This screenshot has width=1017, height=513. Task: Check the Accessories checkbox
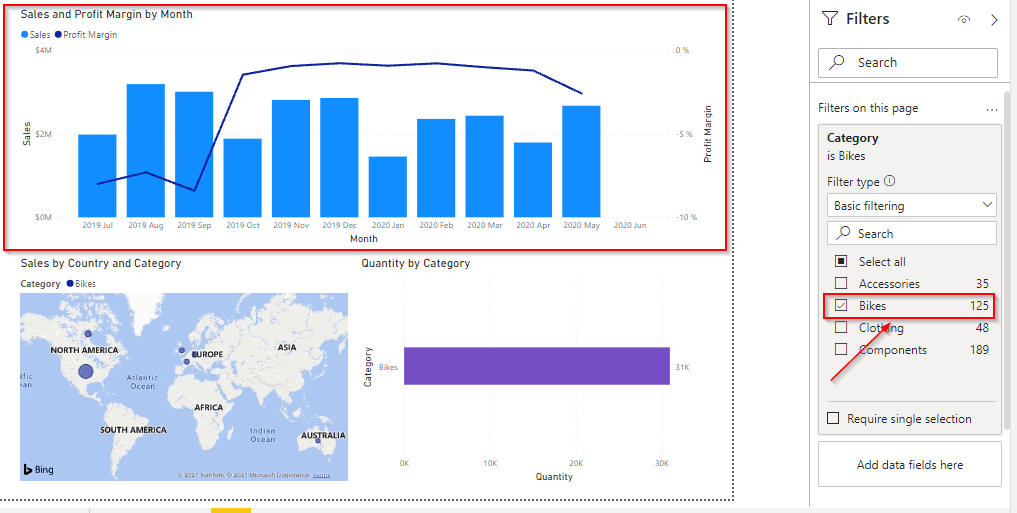tap(841, 284)
